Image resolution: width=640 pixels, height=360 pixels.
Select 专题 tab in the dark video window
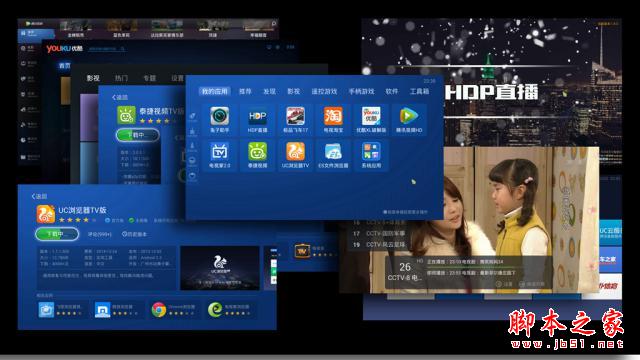pos(149,78)
